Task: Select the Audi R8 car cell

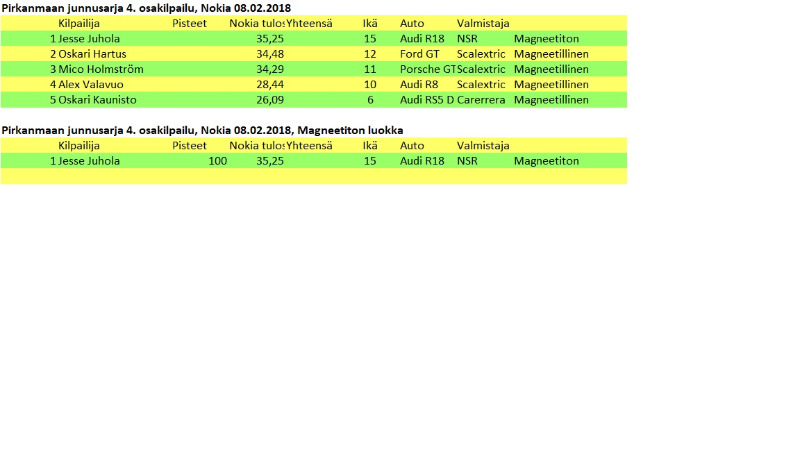Action: pos(419,85)
